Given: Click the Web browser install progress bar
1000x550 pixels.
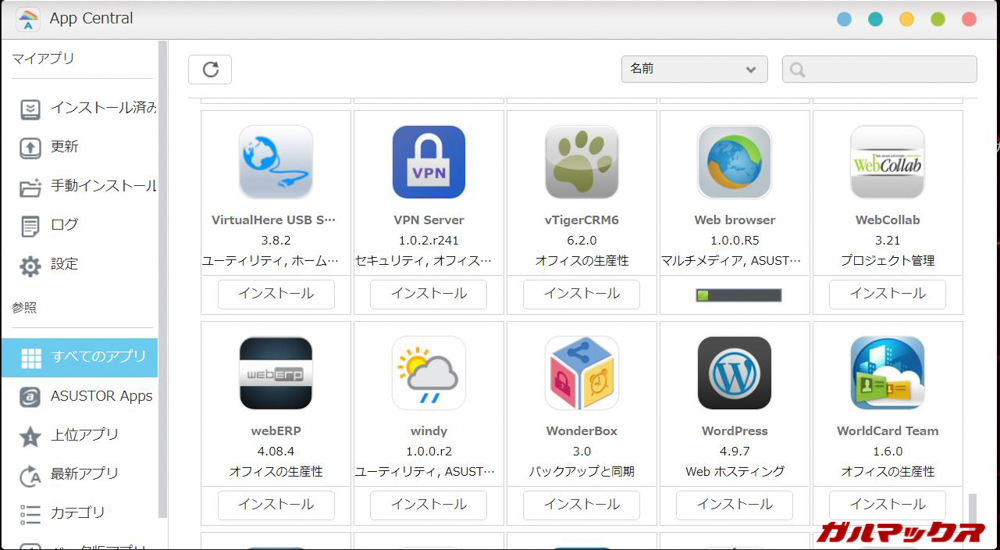Looking at the screenshot, I should 738,295.
